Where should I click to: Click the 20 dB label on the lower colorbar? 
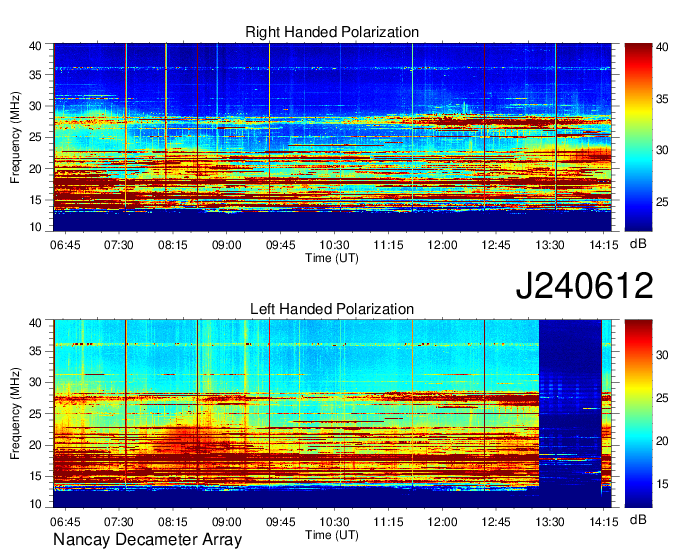pyautogui.click(x=662, y=441)
